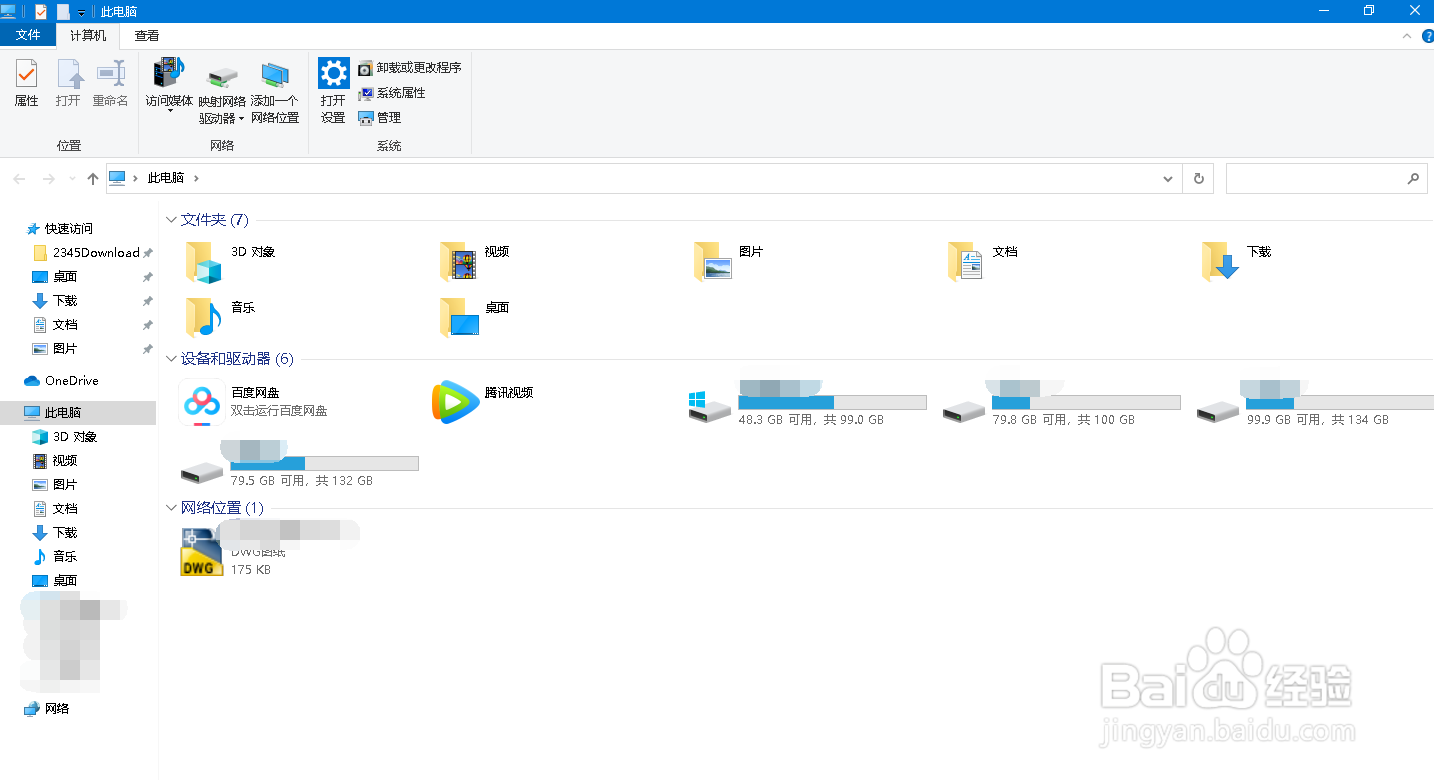1434x780 pixels.
Task: Collapse the 文件夹 (7) group
Action: pos(171,220)
